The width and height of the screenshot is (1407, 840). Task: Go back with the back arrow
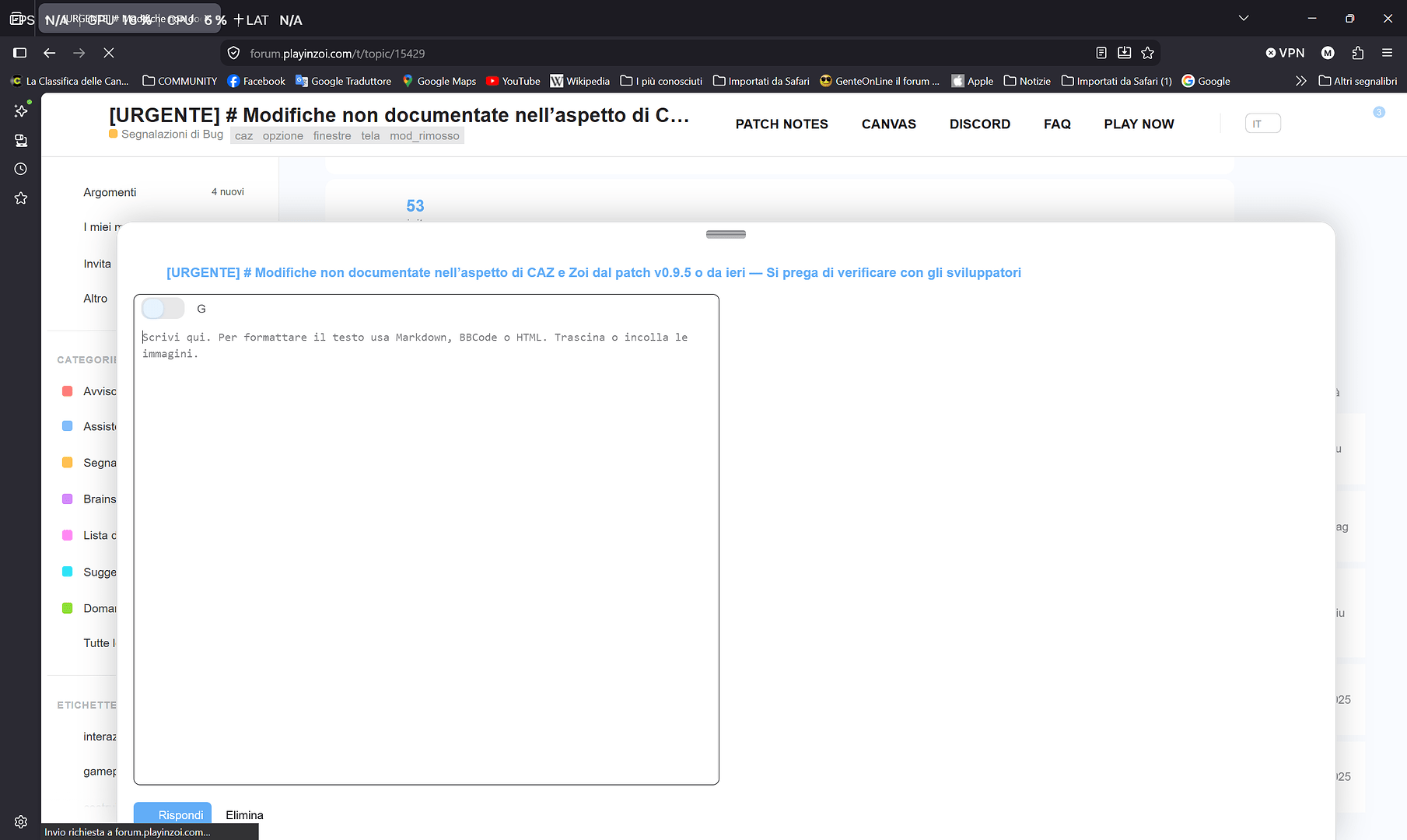50,53
